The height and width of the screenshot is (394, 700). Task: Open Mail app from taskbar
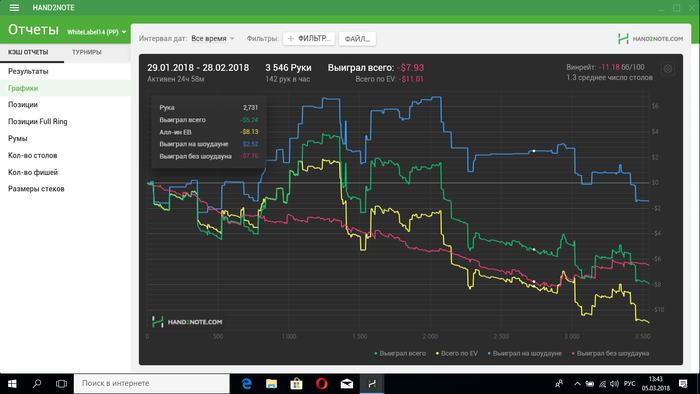coord(347,384)
